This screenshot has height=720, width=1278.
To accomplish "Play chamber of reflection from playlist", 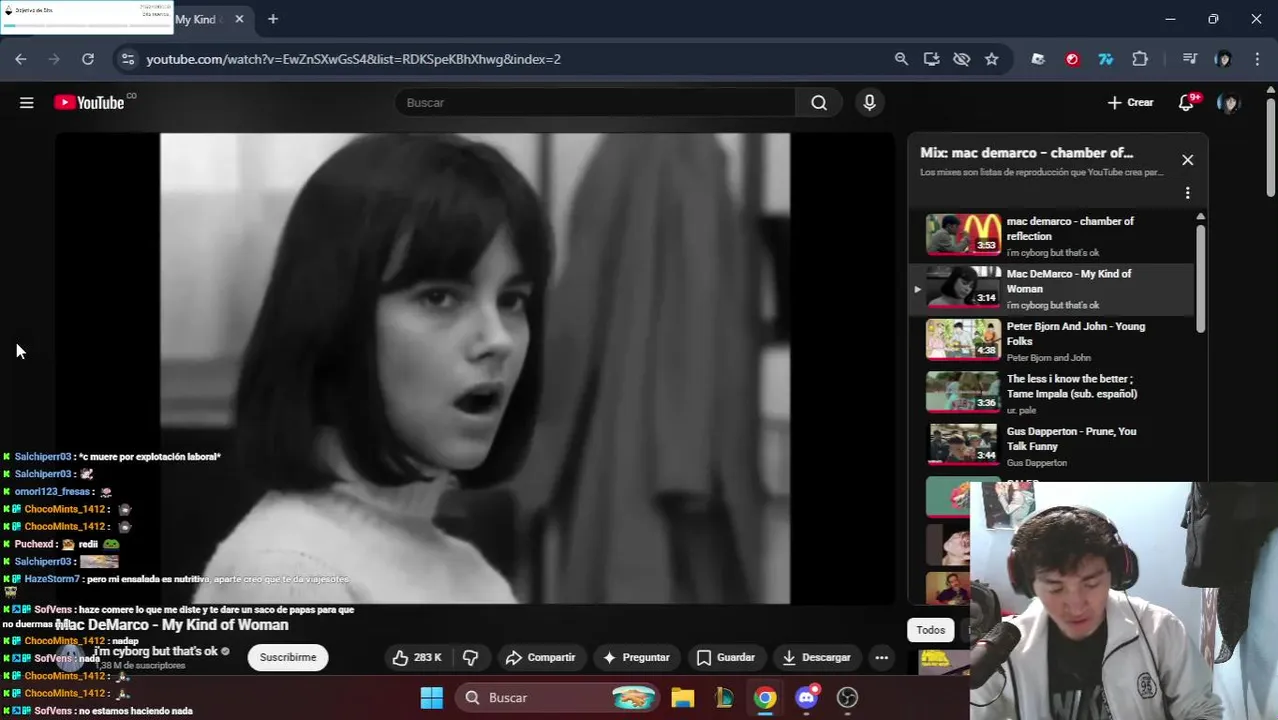I will click(1050, 235).
